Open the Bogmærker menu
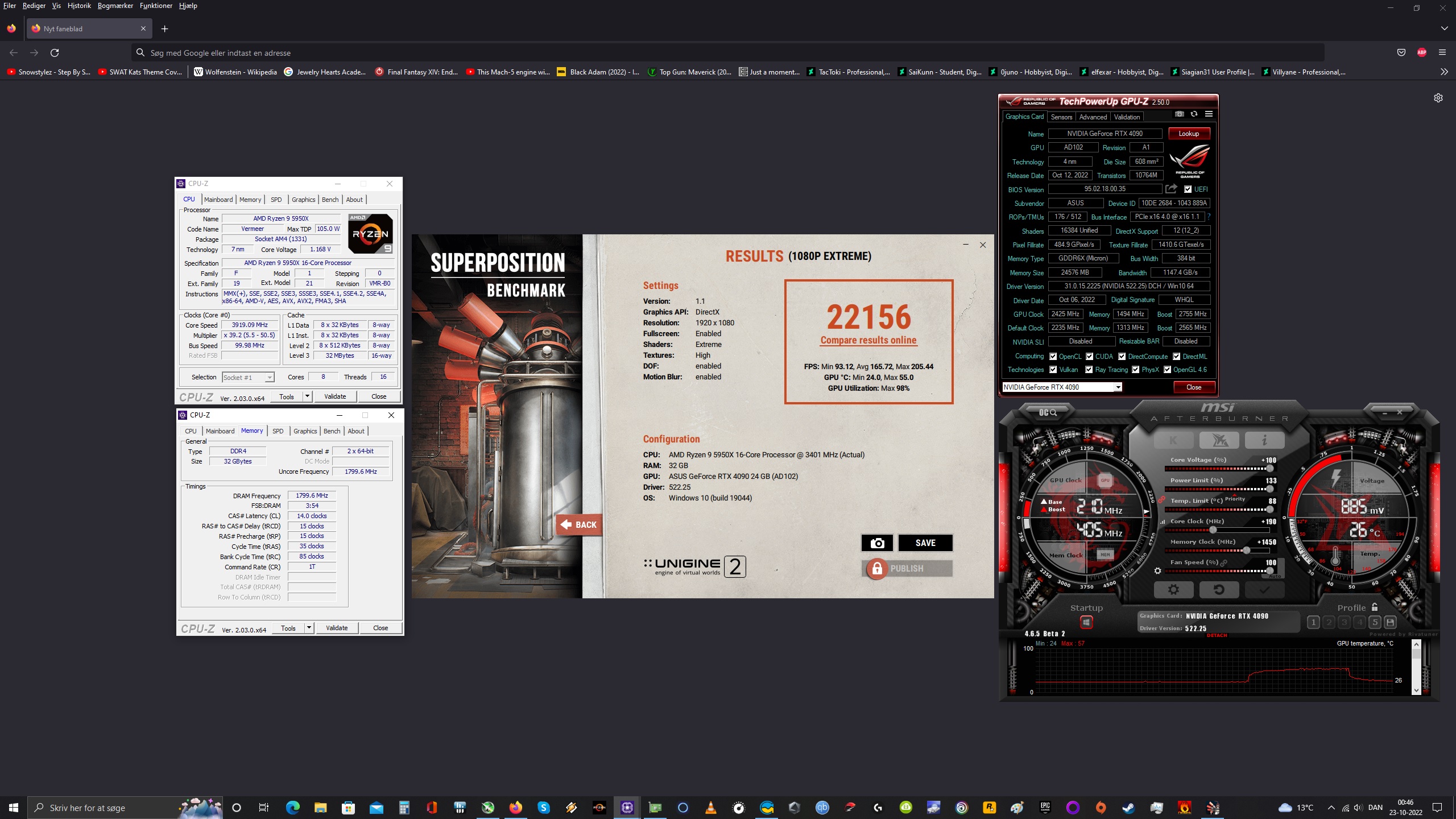This screenshot has width=1456, height=819. point(115,6)
